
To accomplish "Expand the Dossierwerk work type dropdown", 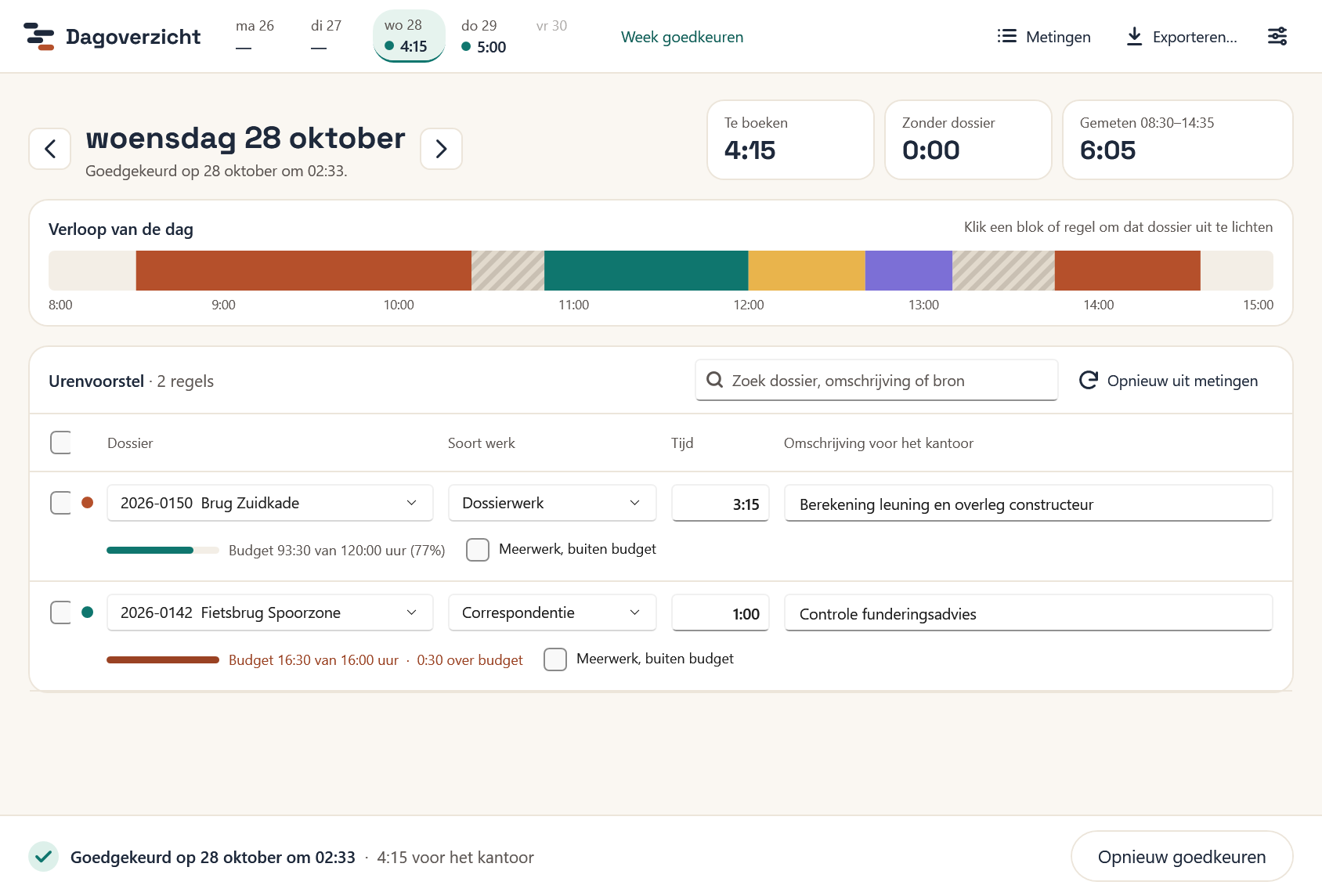I will tap(552, 503).
